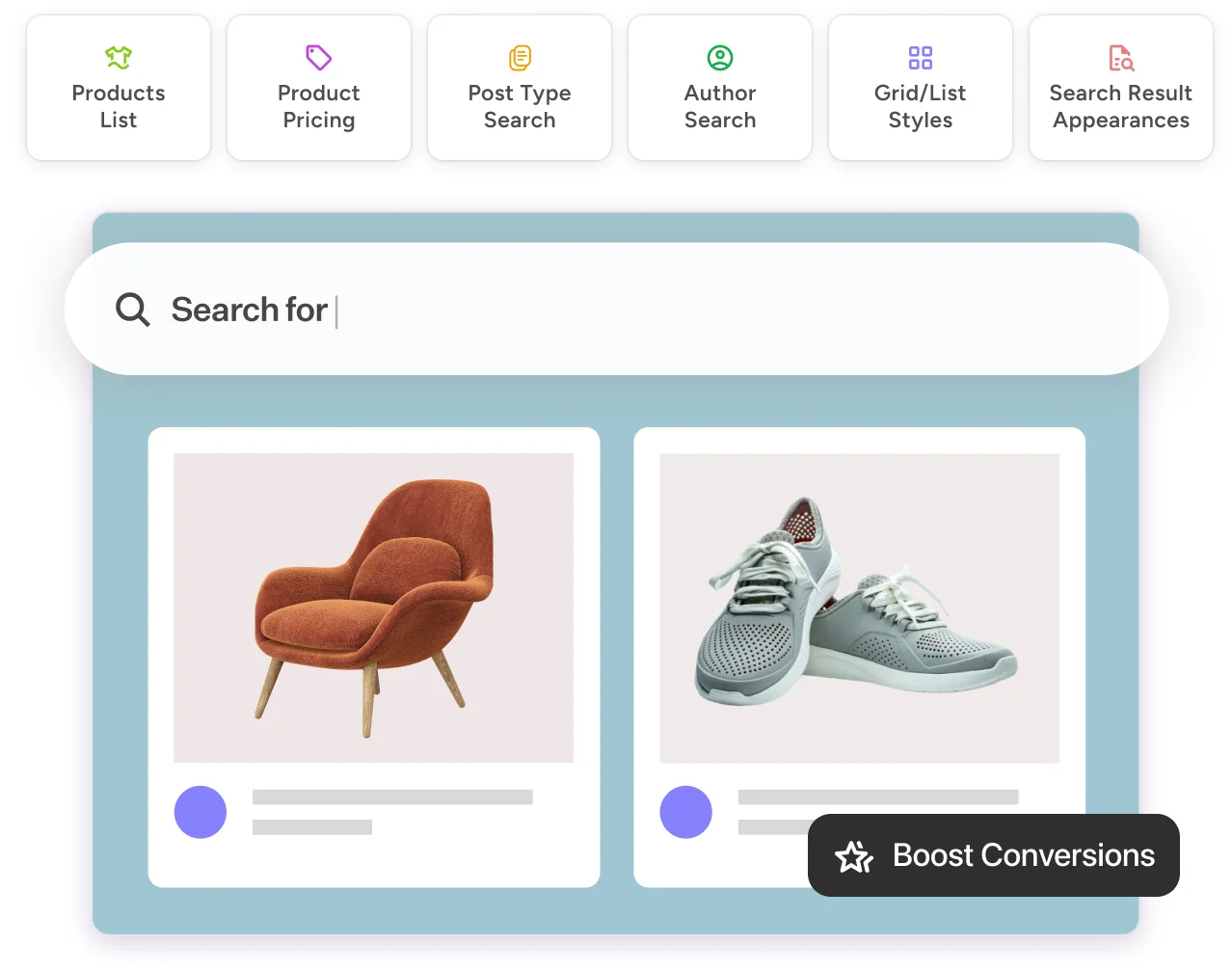Select the grey sneakers product thumbnail
Image resolution: width=1232 pixels, height=972 pixels.
pyautogui.click(x=858, y=607)
